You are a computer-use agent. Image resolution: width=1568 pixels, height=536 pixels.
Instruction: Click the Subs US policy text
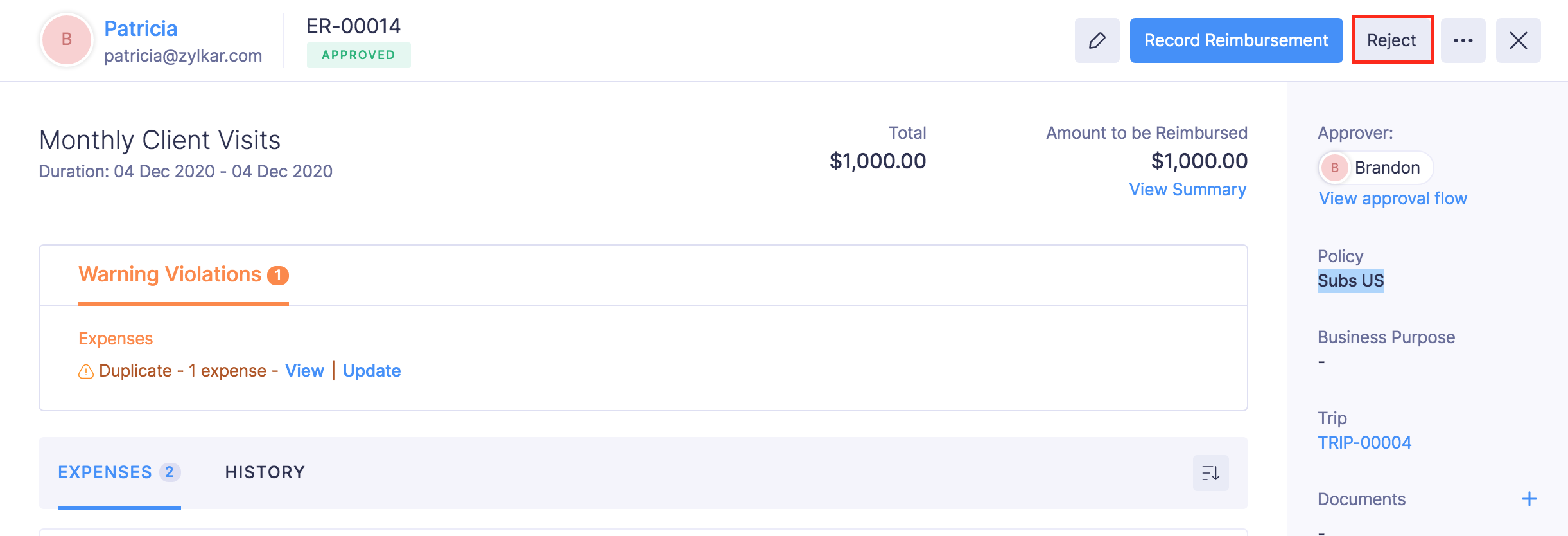pos(1350,281)
